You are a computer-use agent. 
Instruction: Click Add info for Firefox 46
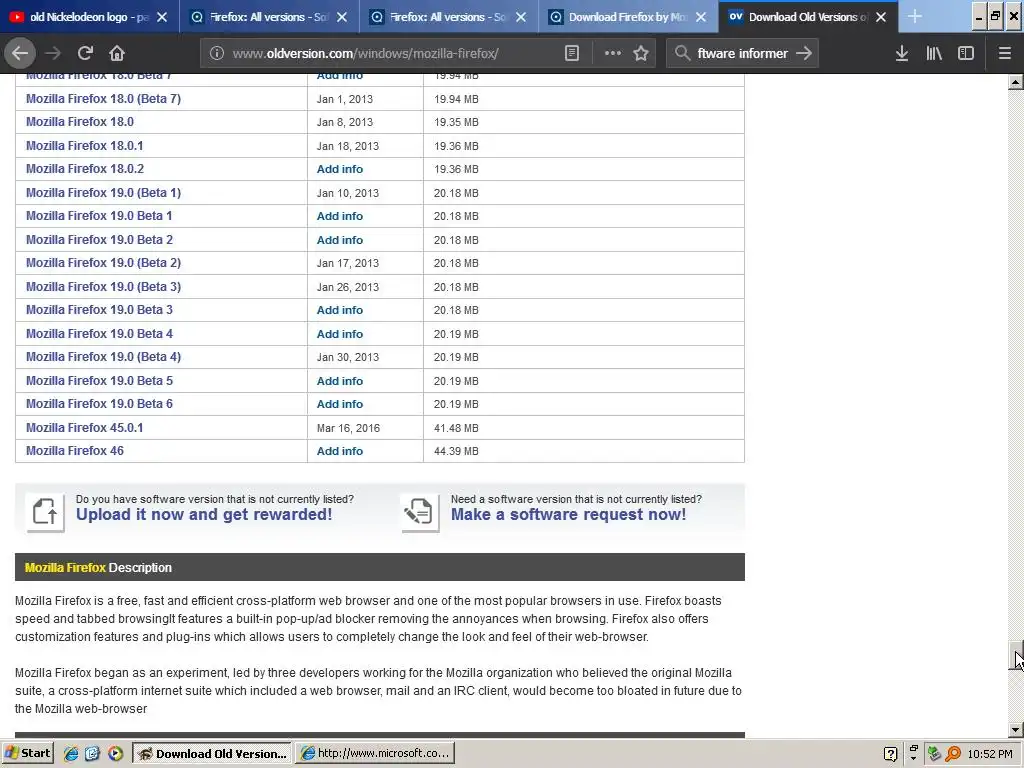pos(340,451)
